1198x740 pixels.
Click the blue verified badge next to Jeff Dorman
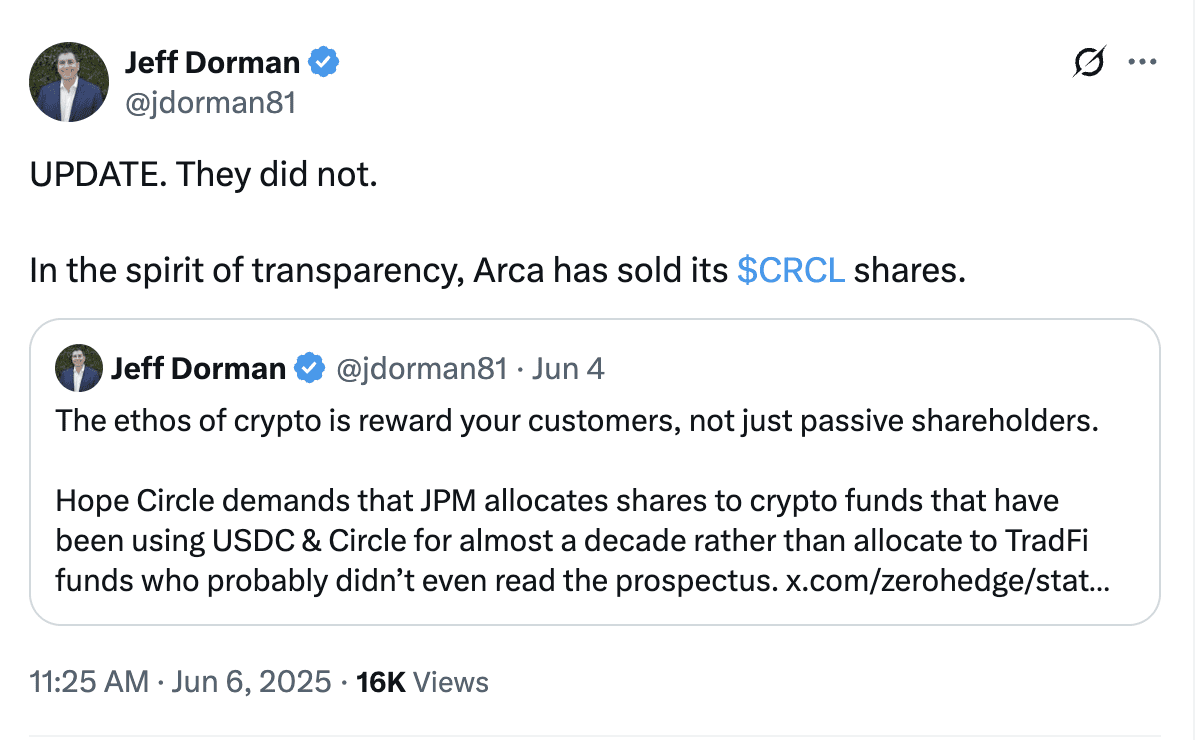[322, 61]
